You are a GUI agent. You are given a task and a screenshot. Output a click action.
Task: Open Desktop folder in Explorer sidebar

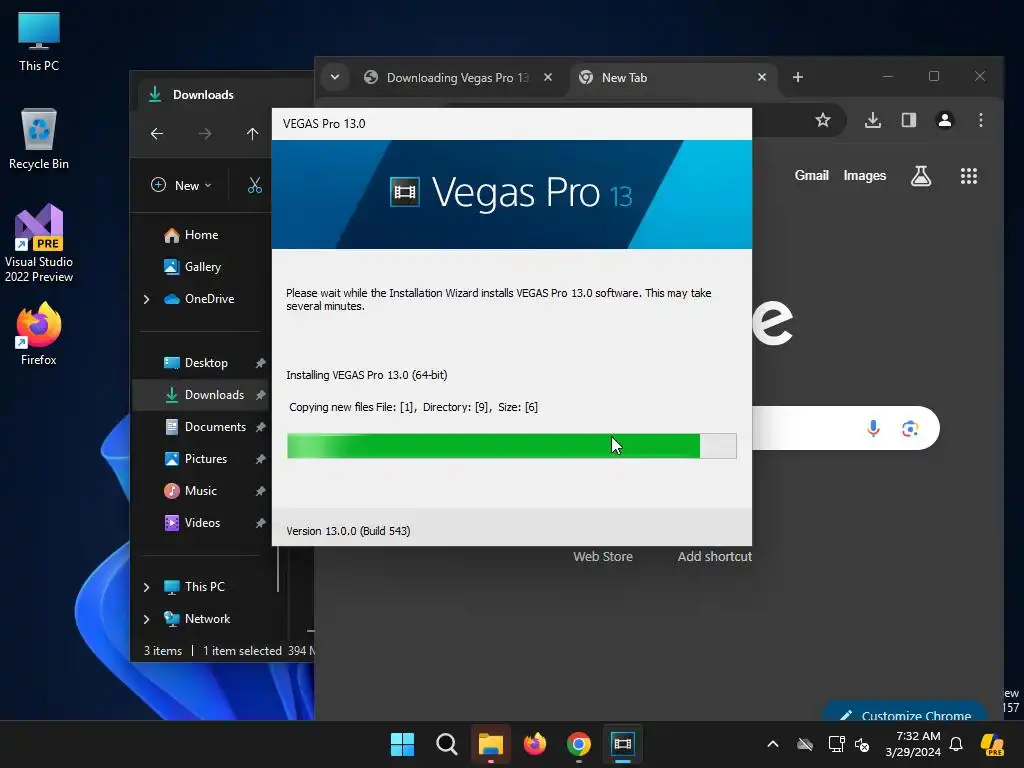[206, 363]
